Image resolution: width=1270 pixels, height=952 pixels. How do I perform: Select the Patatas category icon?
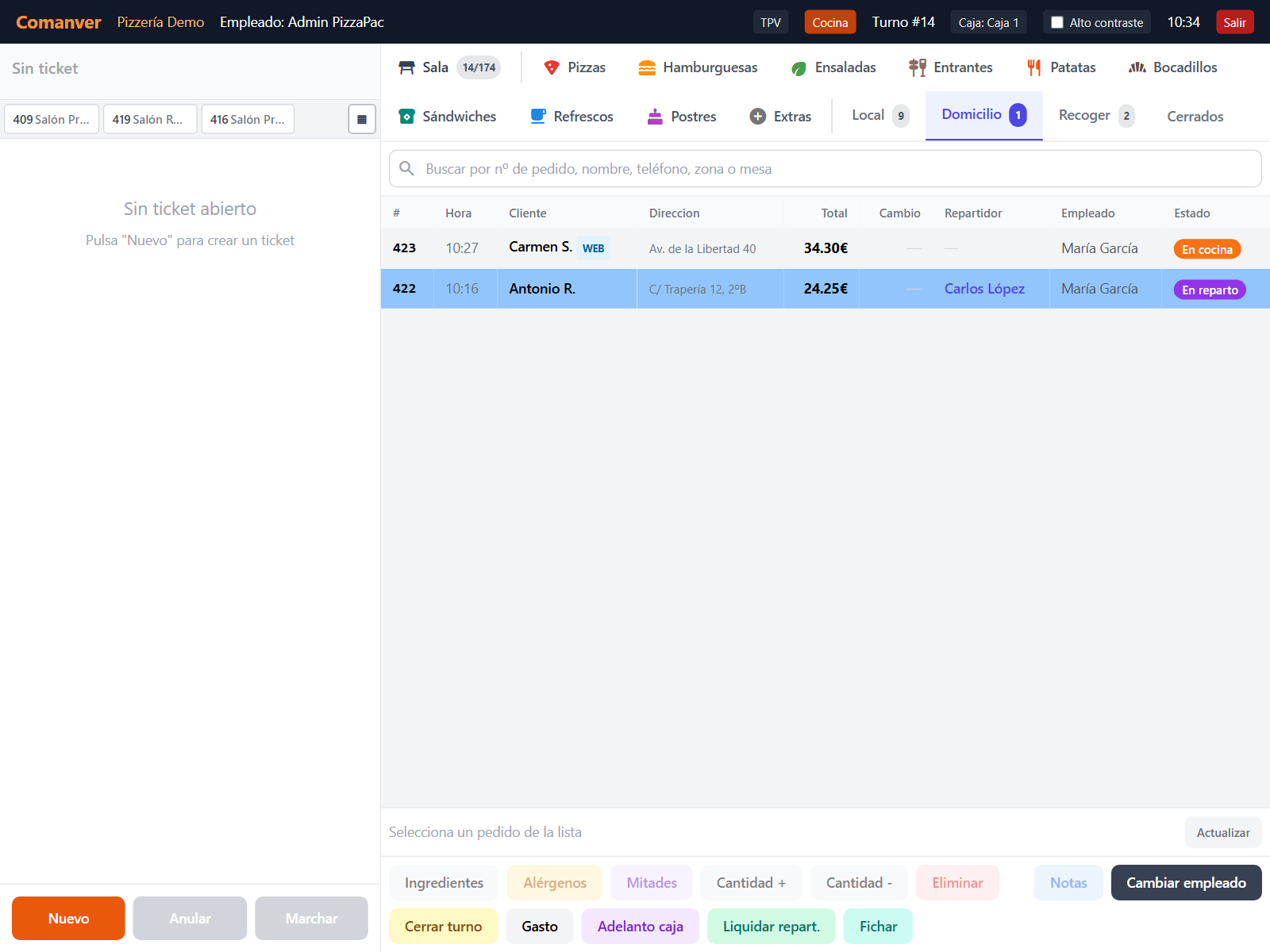click(1034, 67)
